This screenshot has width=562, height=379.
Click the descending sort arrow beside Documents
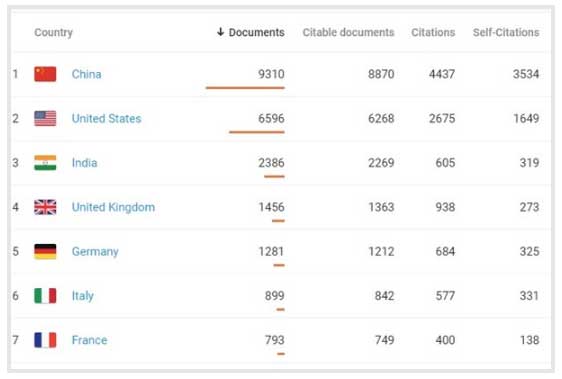(220, 32)
